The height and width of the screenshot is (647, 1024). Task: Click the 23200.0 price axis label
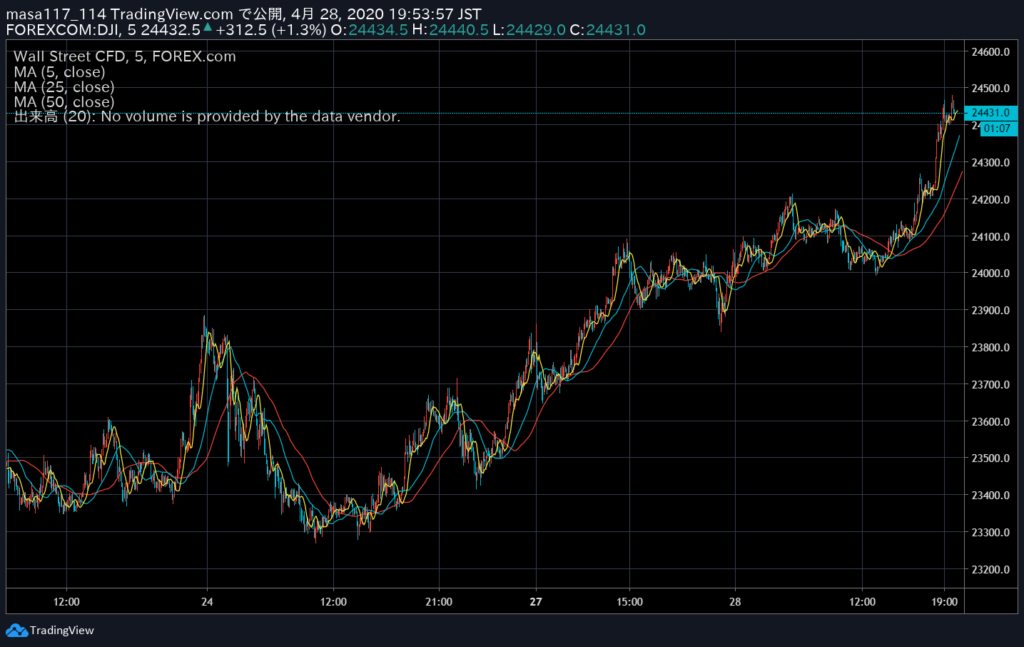click(x=990, y=570)
